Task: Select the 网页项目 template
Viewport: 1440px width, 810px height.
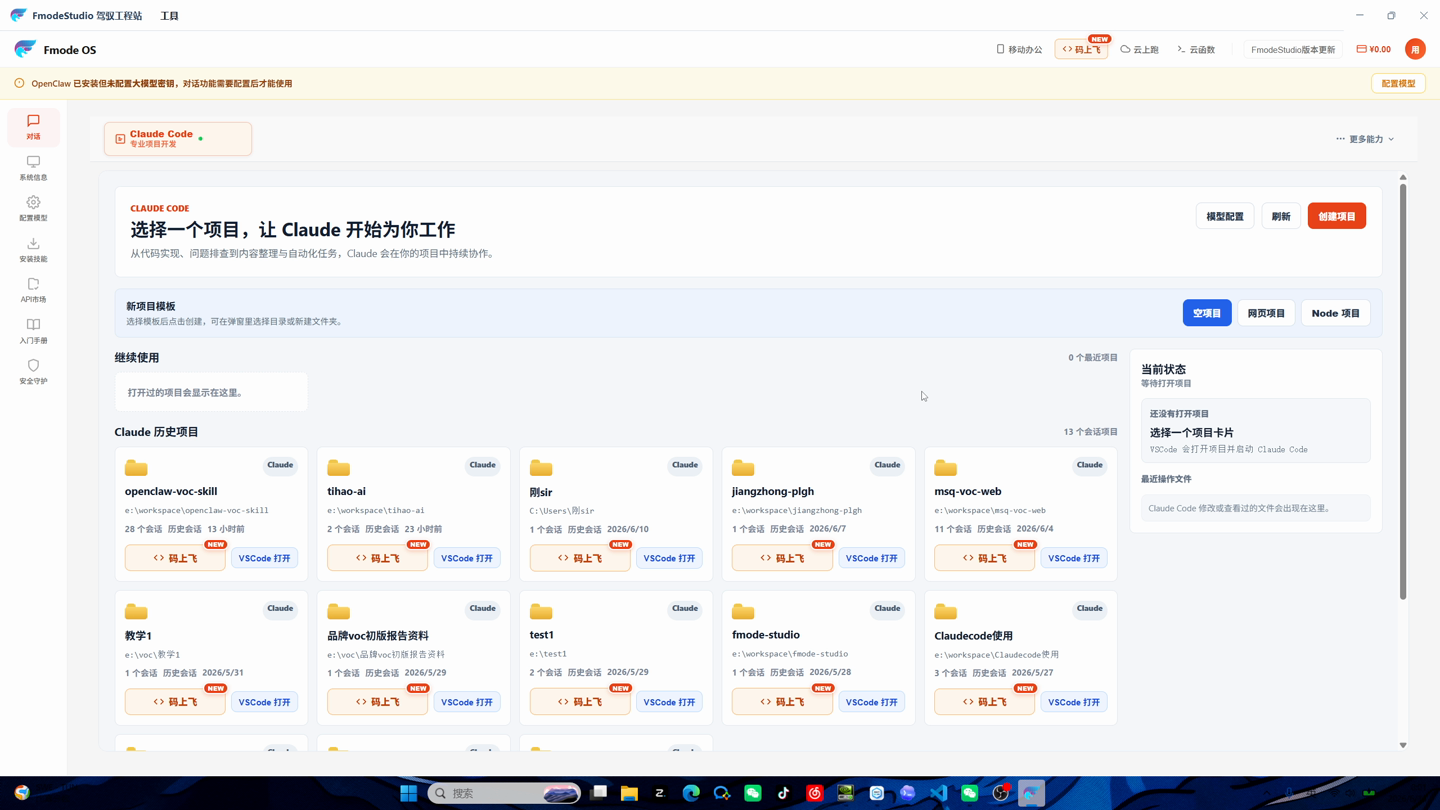Action: pyautogui.click(x=1266, y=313)
